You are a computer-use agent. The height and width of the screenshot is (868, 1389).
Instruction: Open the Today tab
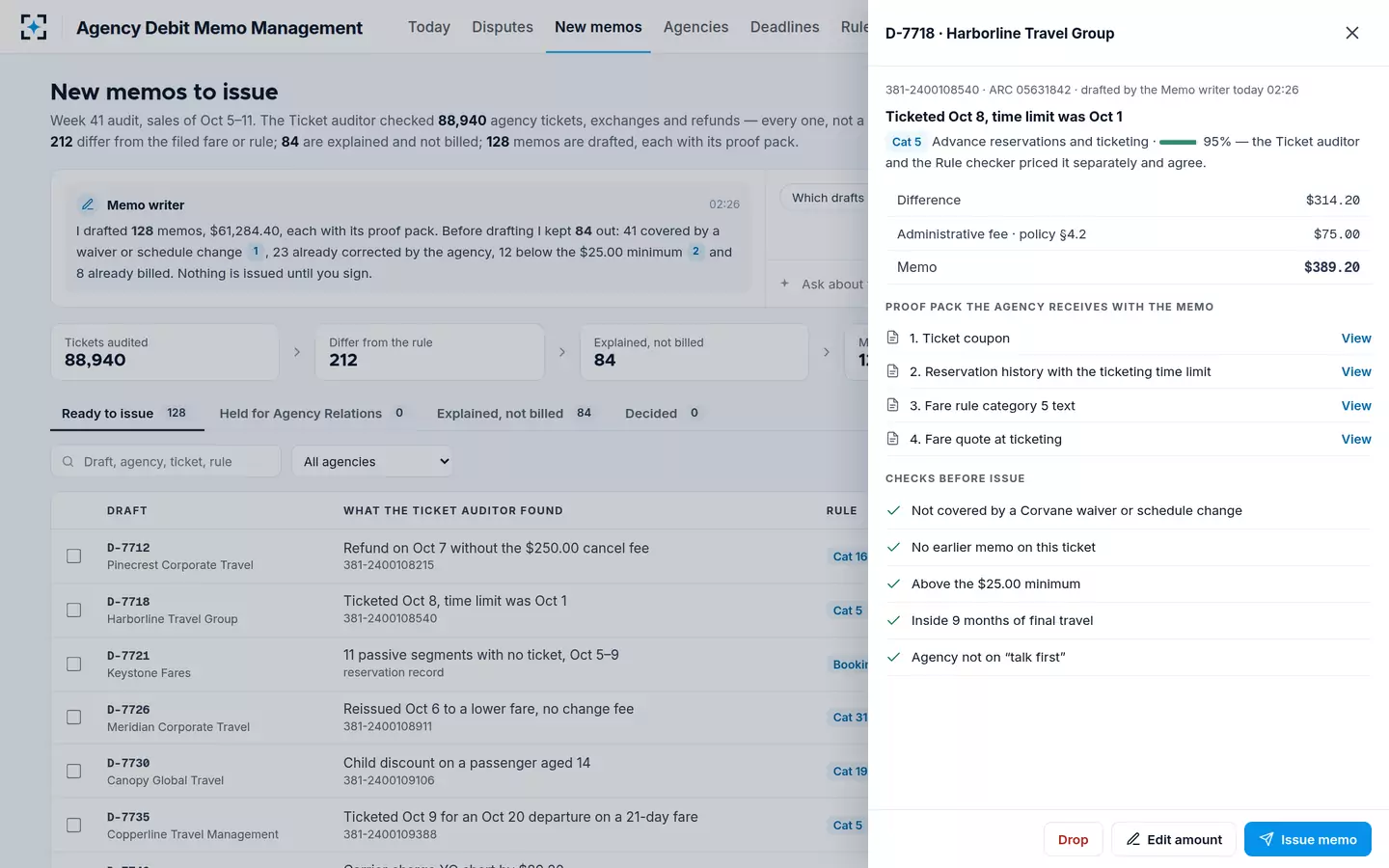(x=429, y=27)
